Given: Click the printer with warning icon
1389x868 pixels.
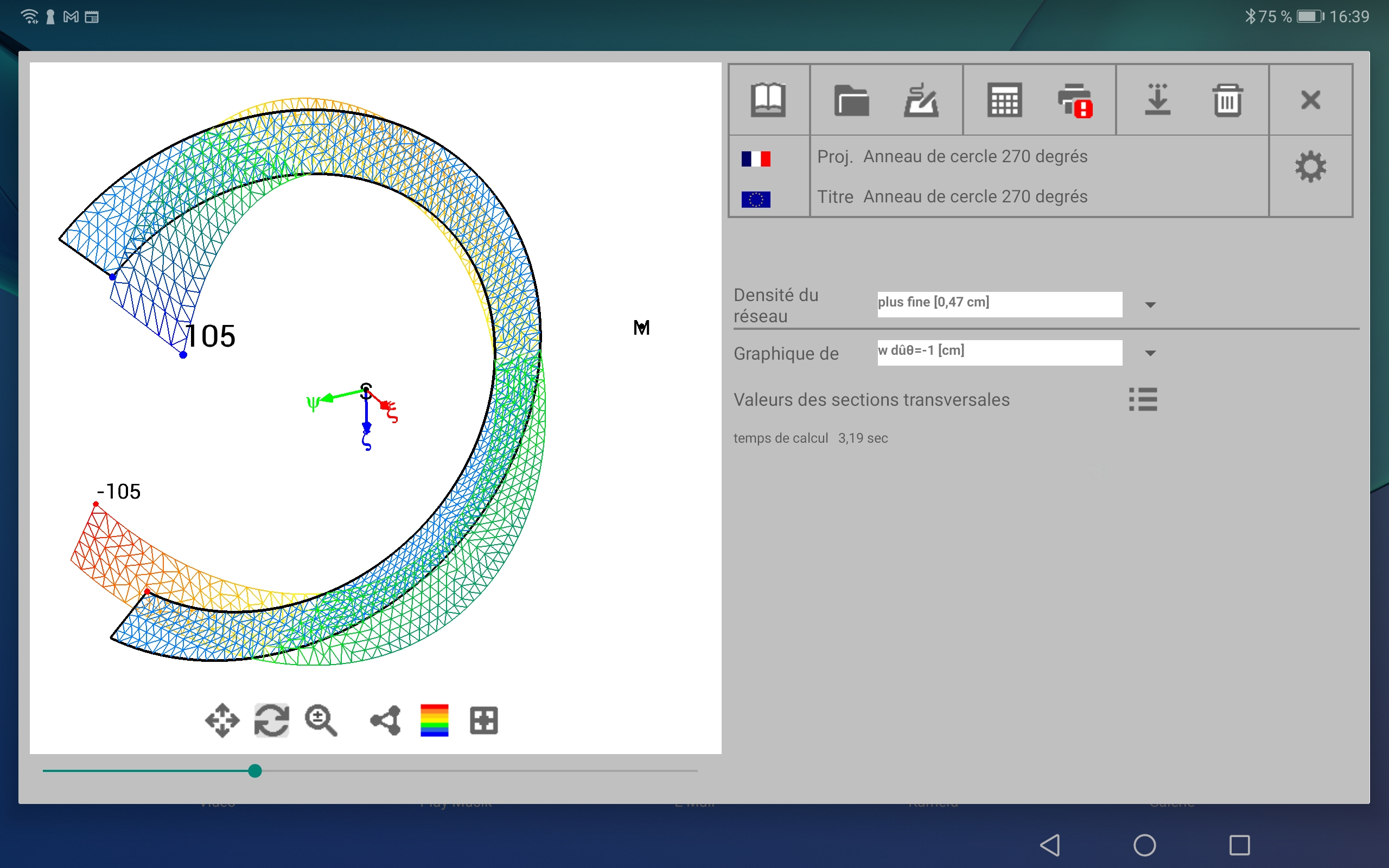Looking at the screenshot, I should (x=1074, y=100).
